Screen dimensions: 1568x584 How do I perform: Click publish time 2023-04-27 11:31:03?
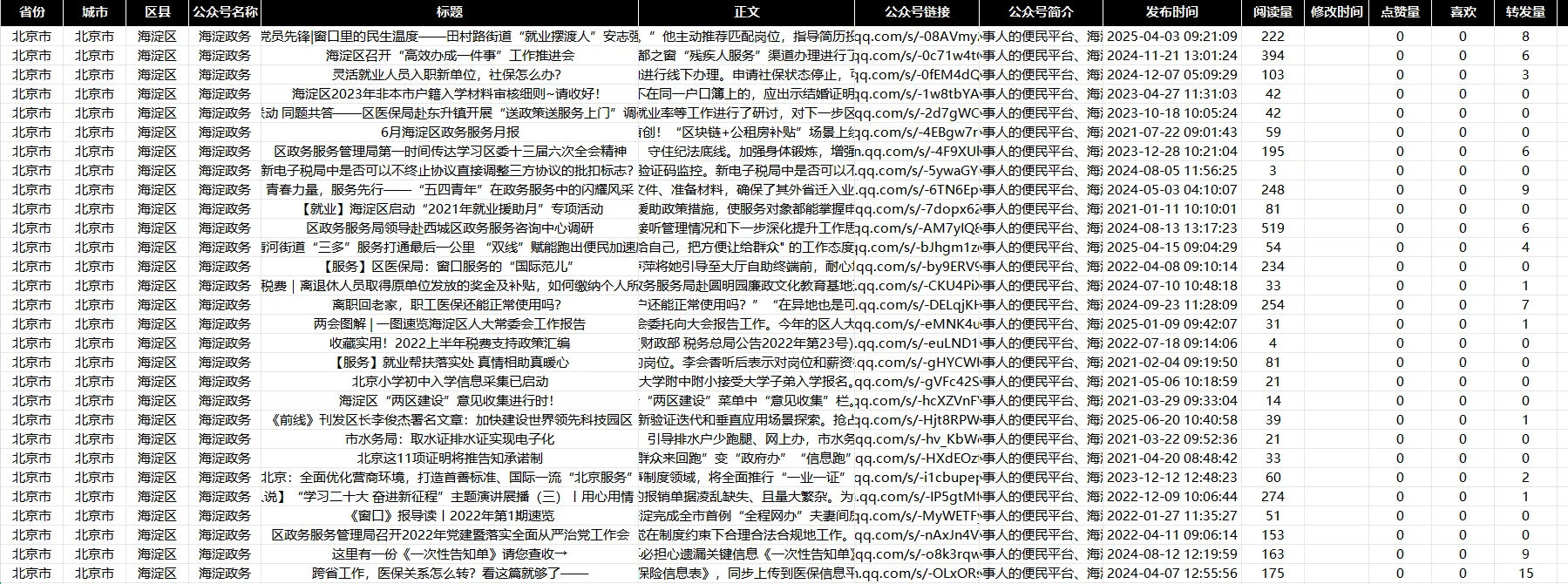pos(1172,93)
